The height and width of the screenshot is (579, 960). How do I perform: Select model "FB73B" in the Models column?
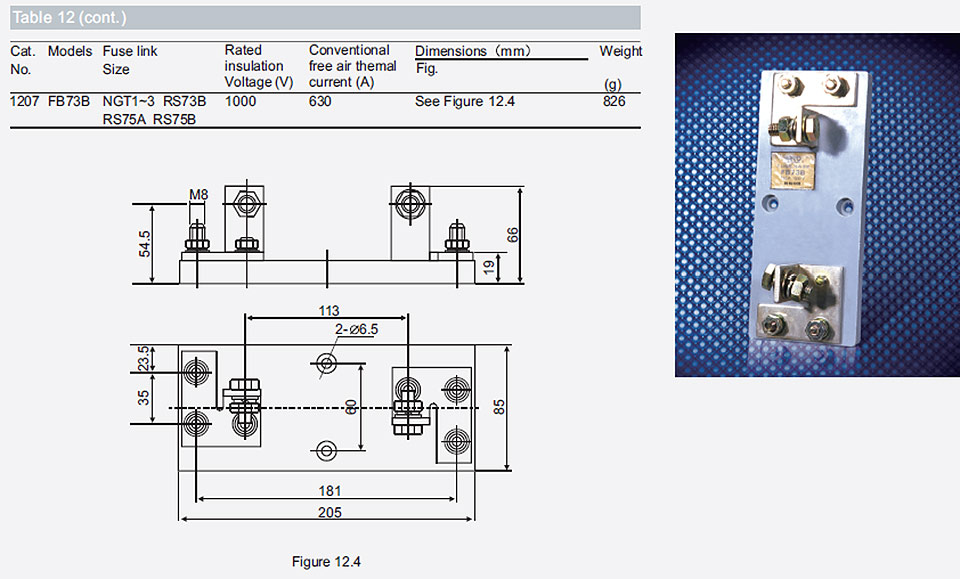click(x=69, y=102)
